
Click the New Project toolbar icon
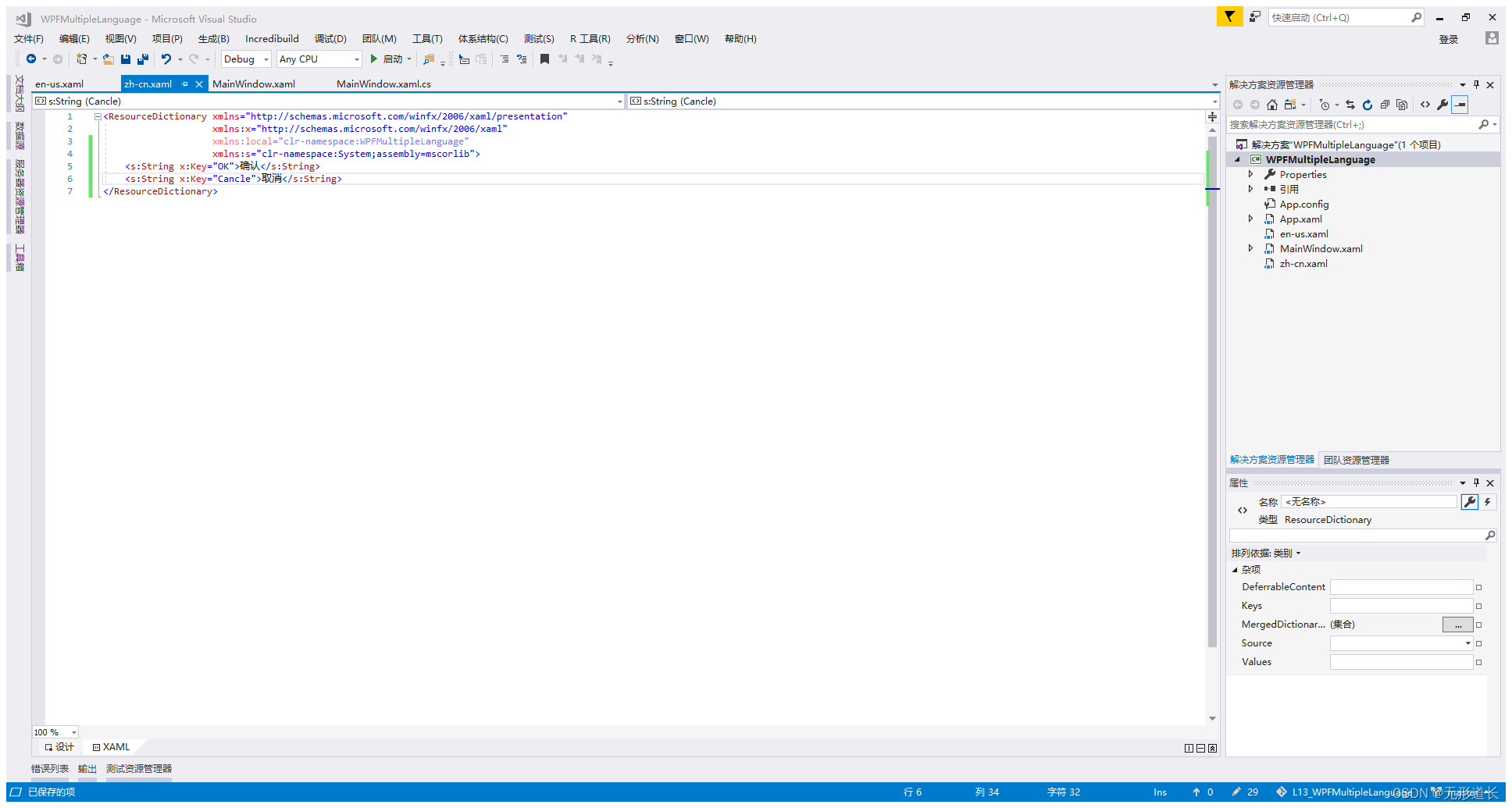81,59
